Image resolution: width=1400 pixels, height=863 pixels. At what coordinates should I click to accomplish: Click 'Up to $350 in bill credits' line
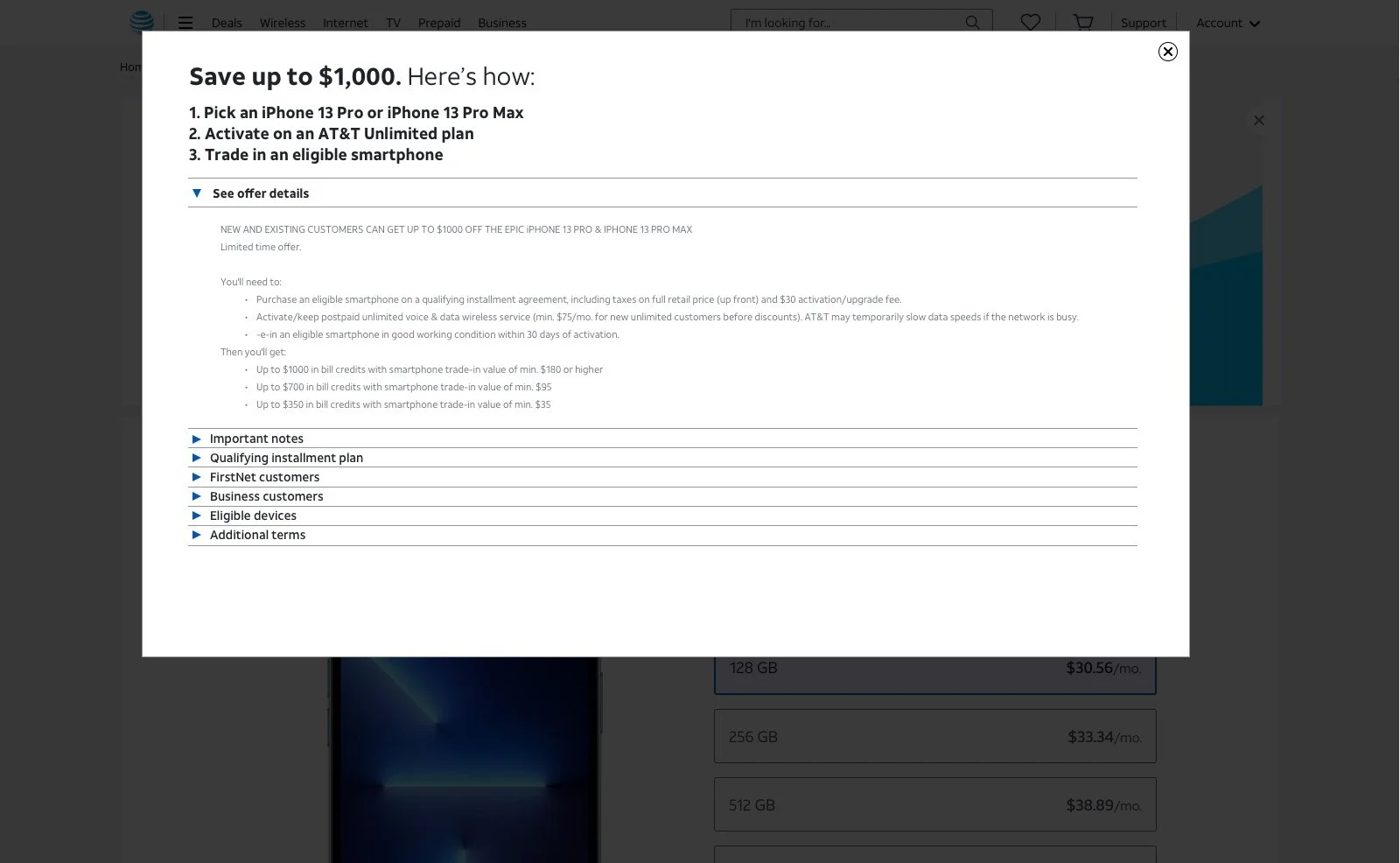click(x=403, y=404)
